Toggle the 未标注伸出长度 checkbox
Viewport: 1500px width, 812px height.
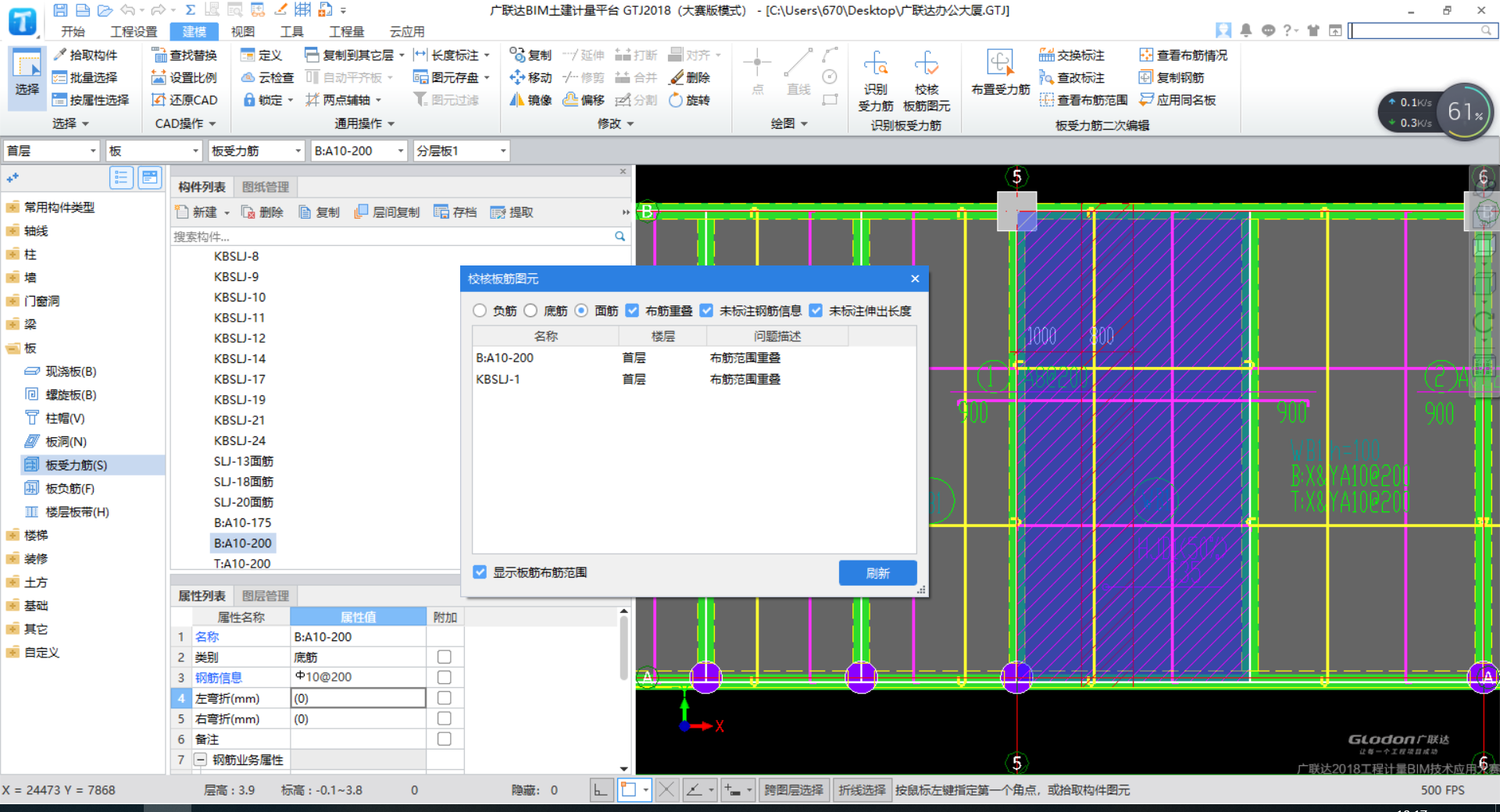click(816, 311)
